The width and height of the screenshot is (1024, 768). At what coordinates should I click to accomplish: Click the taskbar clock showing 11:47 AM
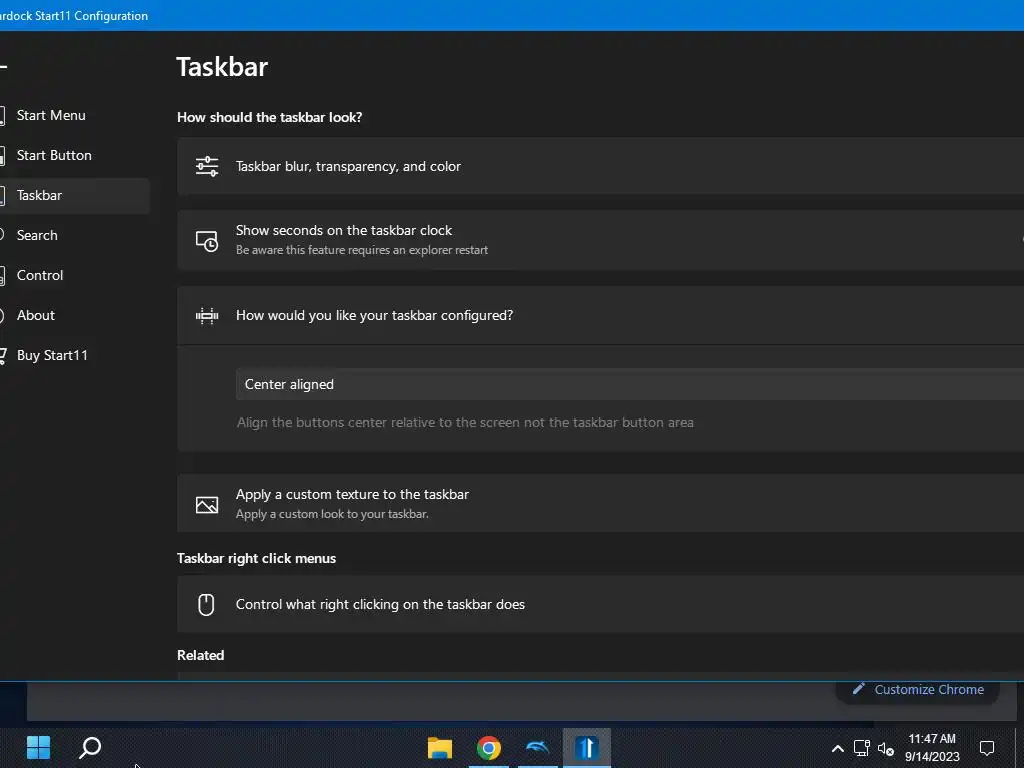coord(932,748)
